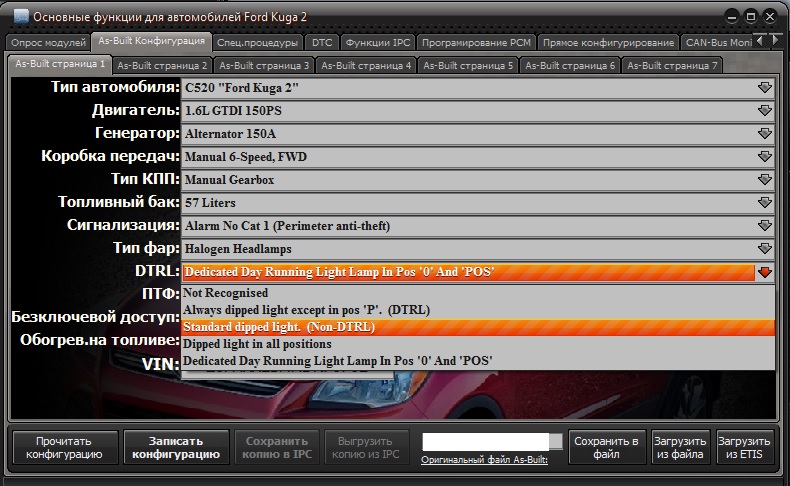Click the Тип фар dropdown arrow icon
This screenshot has height=486, width=790.
click(x=765, y=248)
